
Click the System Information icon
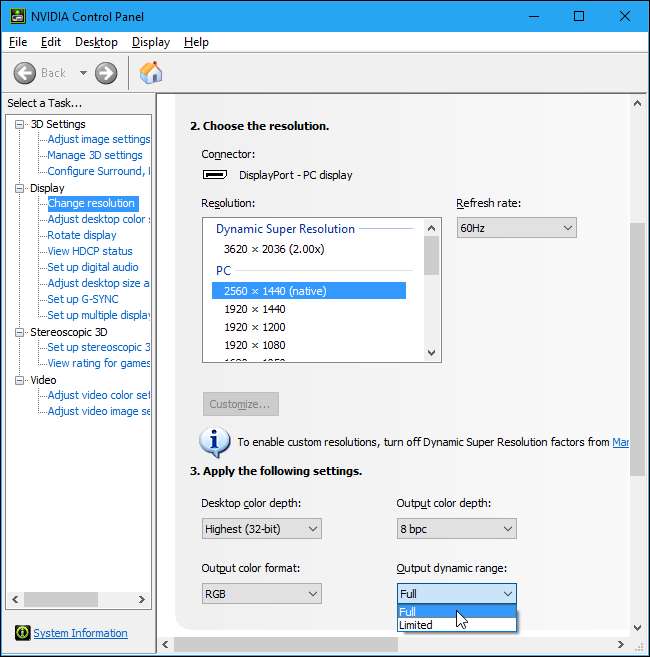22,633
